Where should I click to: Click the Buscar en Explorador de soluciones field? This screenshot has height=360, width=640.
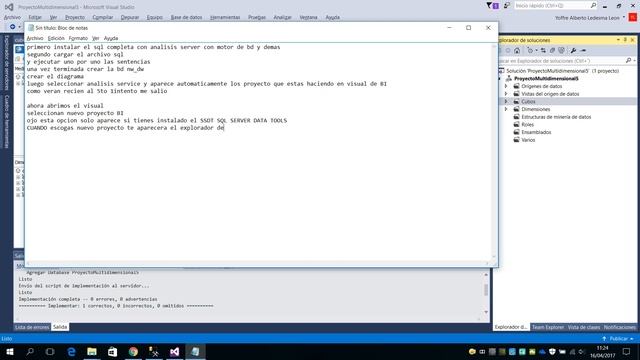(561, 60)
